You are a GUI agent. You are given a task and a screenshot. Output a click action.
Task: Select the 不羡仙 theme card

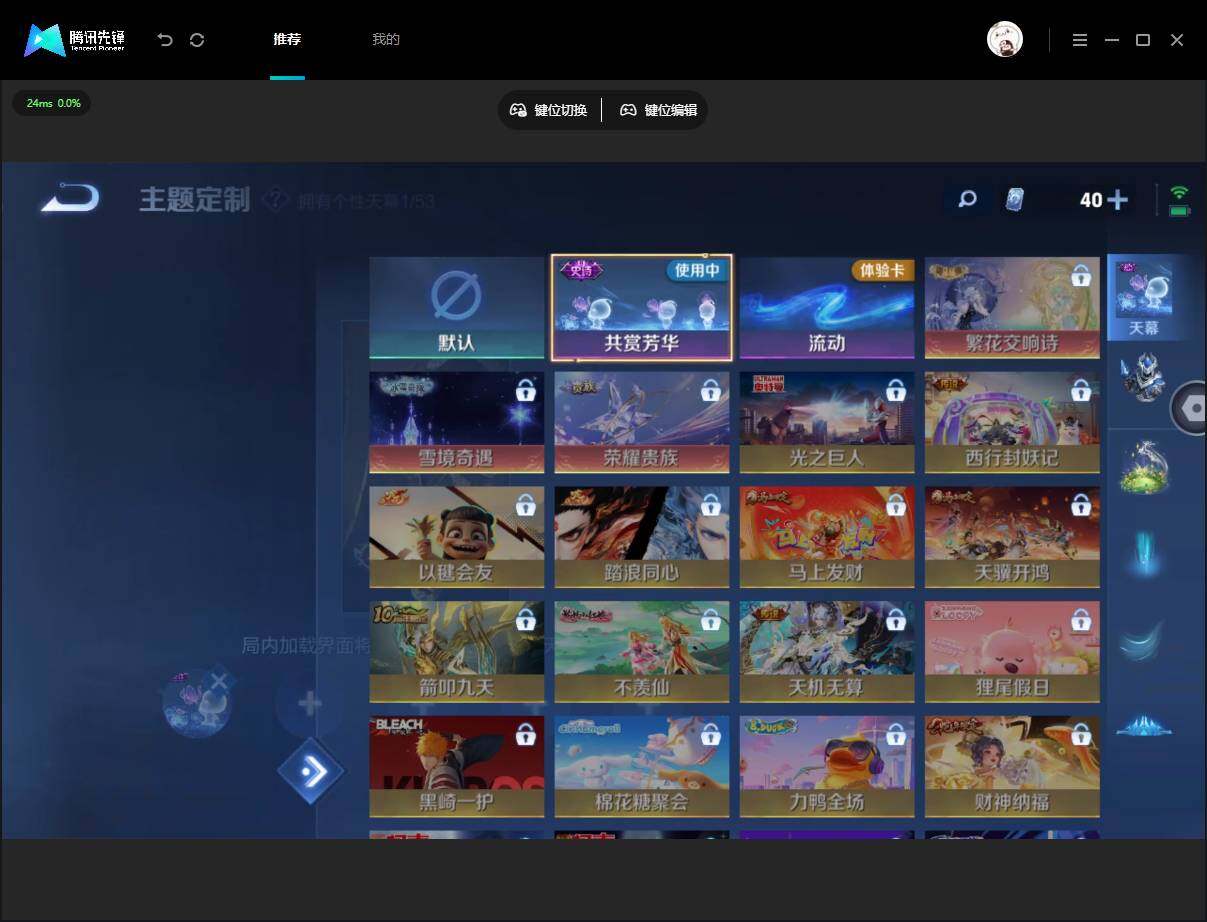coord(642,652)
